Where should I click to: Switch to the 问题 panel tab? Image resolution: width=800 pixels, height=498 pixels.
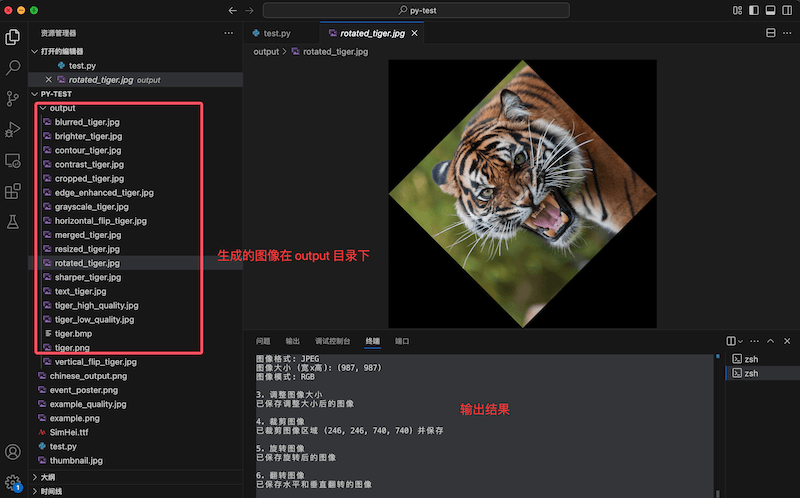coord(263,341)
